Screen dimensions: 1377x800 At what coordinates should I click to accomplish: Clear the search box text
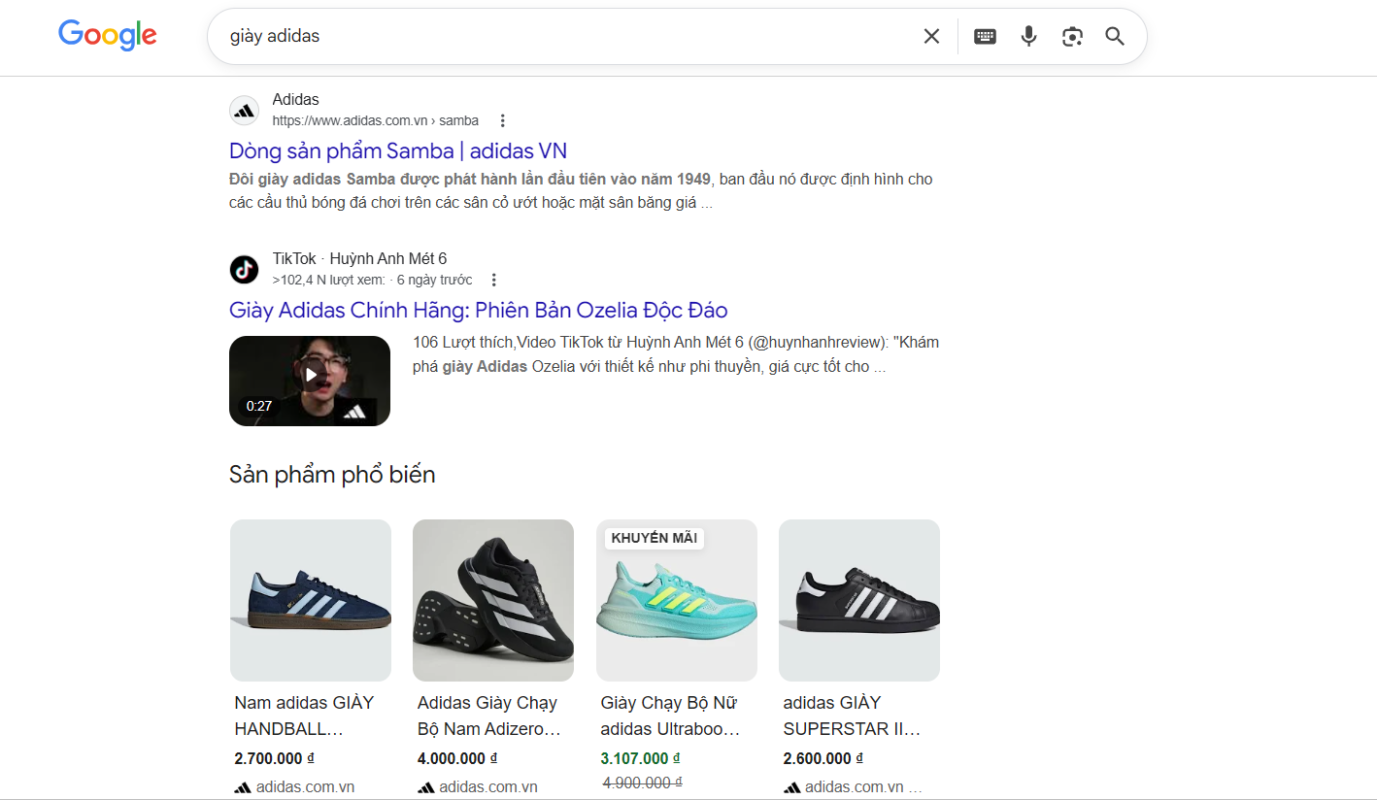pyautogui.click(x=931, y=37)
